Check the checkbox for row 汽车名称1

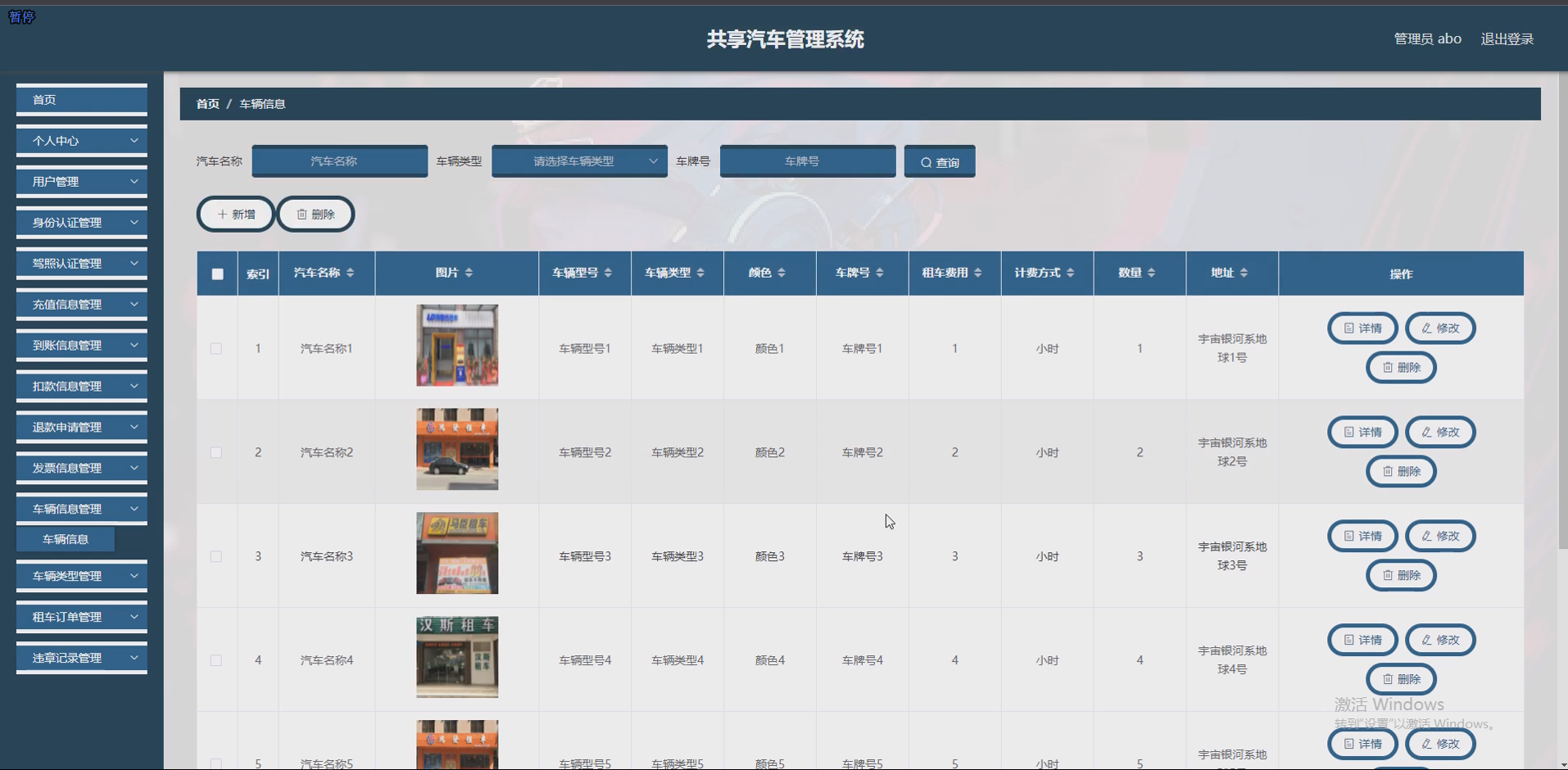pos(216,349)
